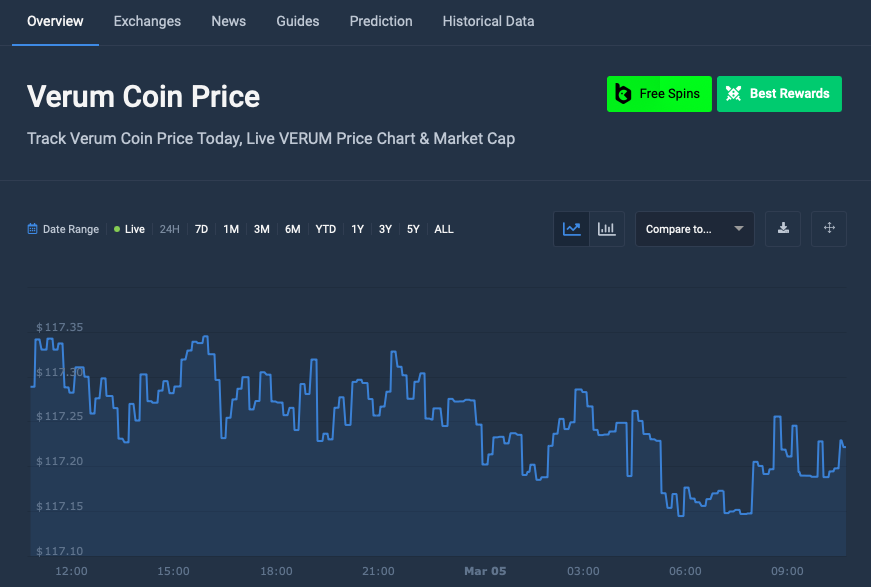Viewport: 871px width, 587px height.
Task: Select the 24H timeframe
Action: click(169, 229)
